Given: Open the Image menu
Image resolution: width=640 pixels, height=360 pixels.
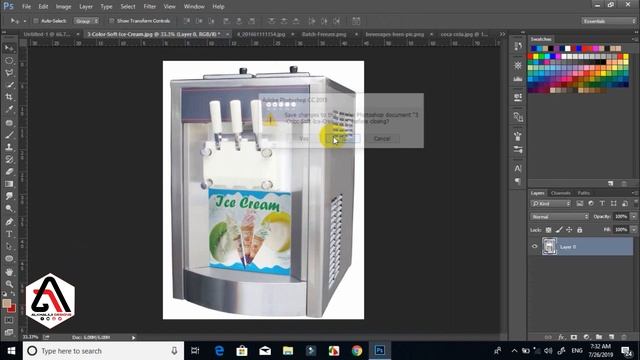Looking at the screenshot, I should coord(63,7).
